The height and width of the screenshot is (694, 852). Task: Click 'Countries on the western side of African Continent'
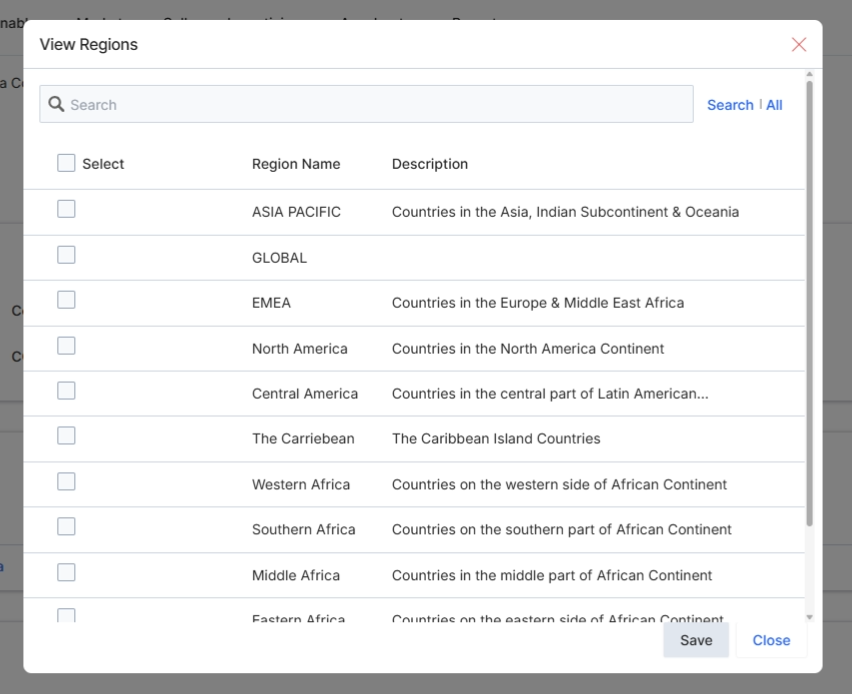[559, 484]
